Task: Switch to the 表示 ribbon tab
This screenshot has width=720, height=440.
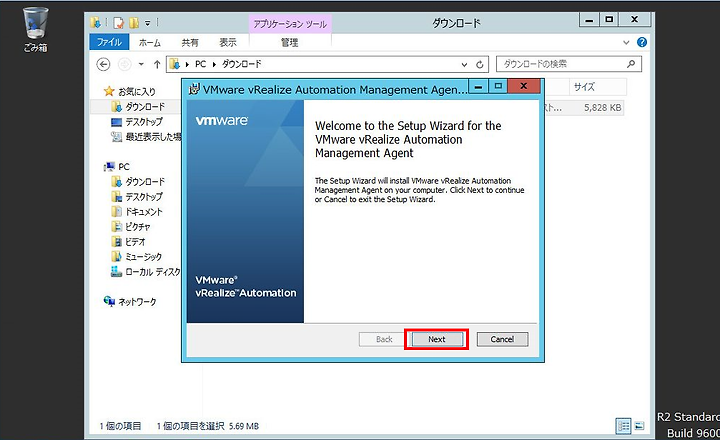Action: click(x=228, y=43)
